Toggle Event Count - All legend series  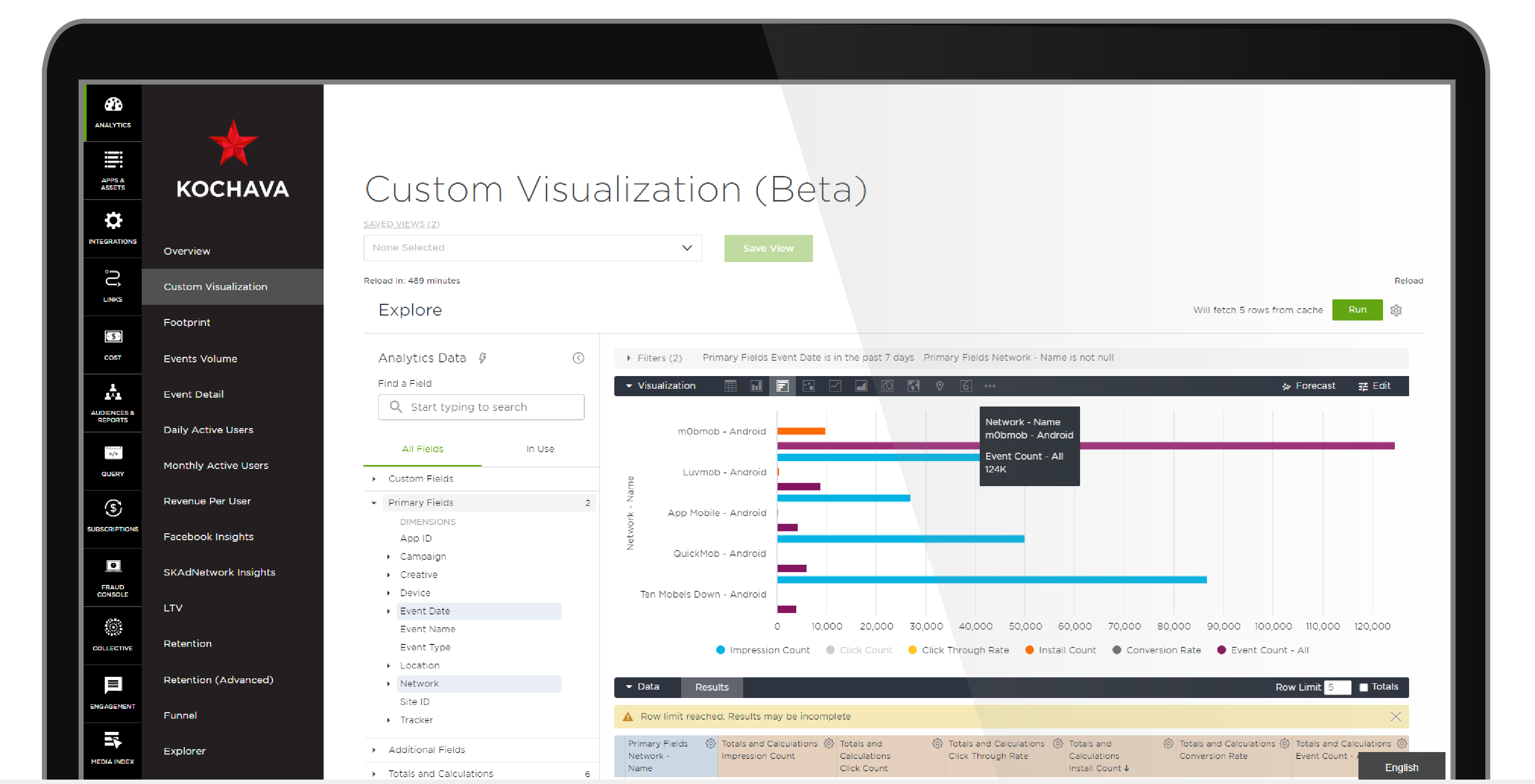coord(1263,650)
